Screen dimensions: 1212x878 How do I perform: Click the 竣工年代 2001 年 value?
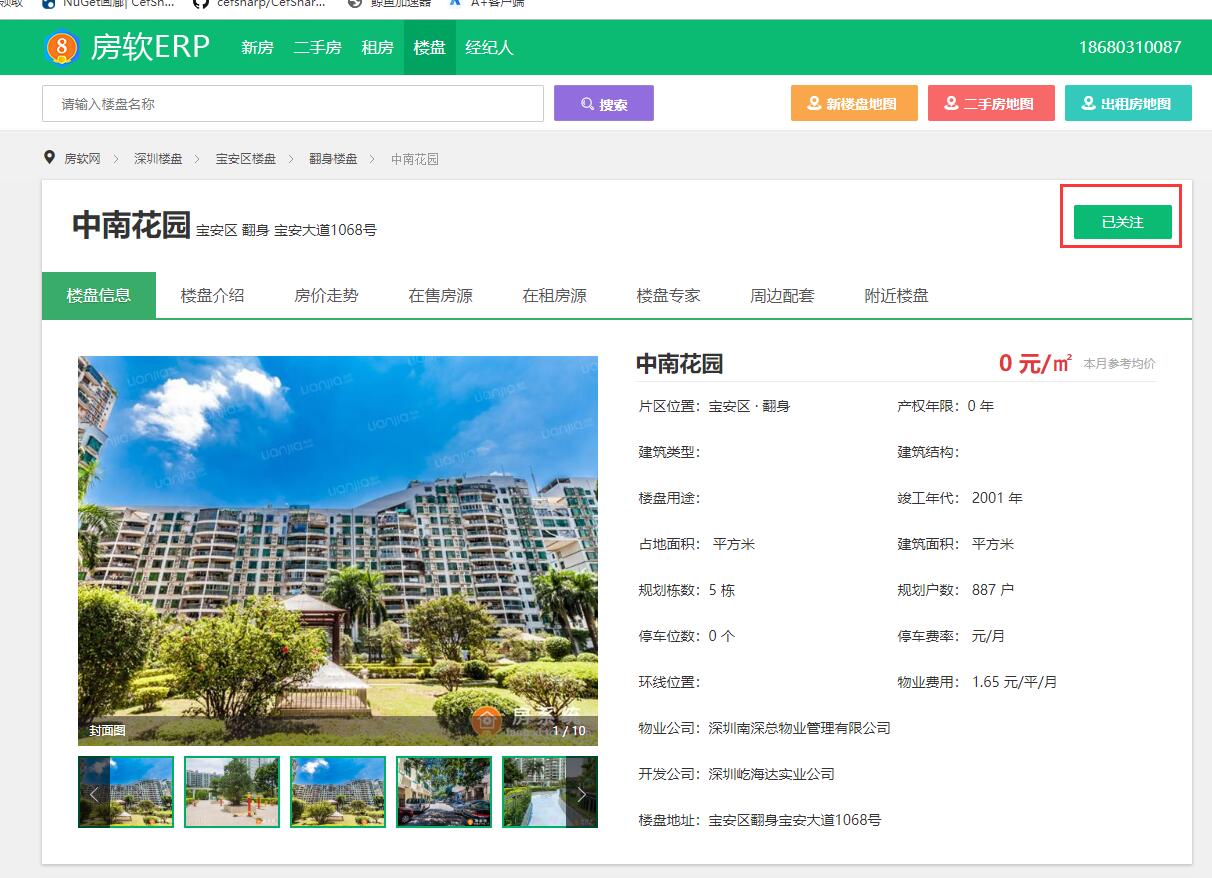pos(997,498)
